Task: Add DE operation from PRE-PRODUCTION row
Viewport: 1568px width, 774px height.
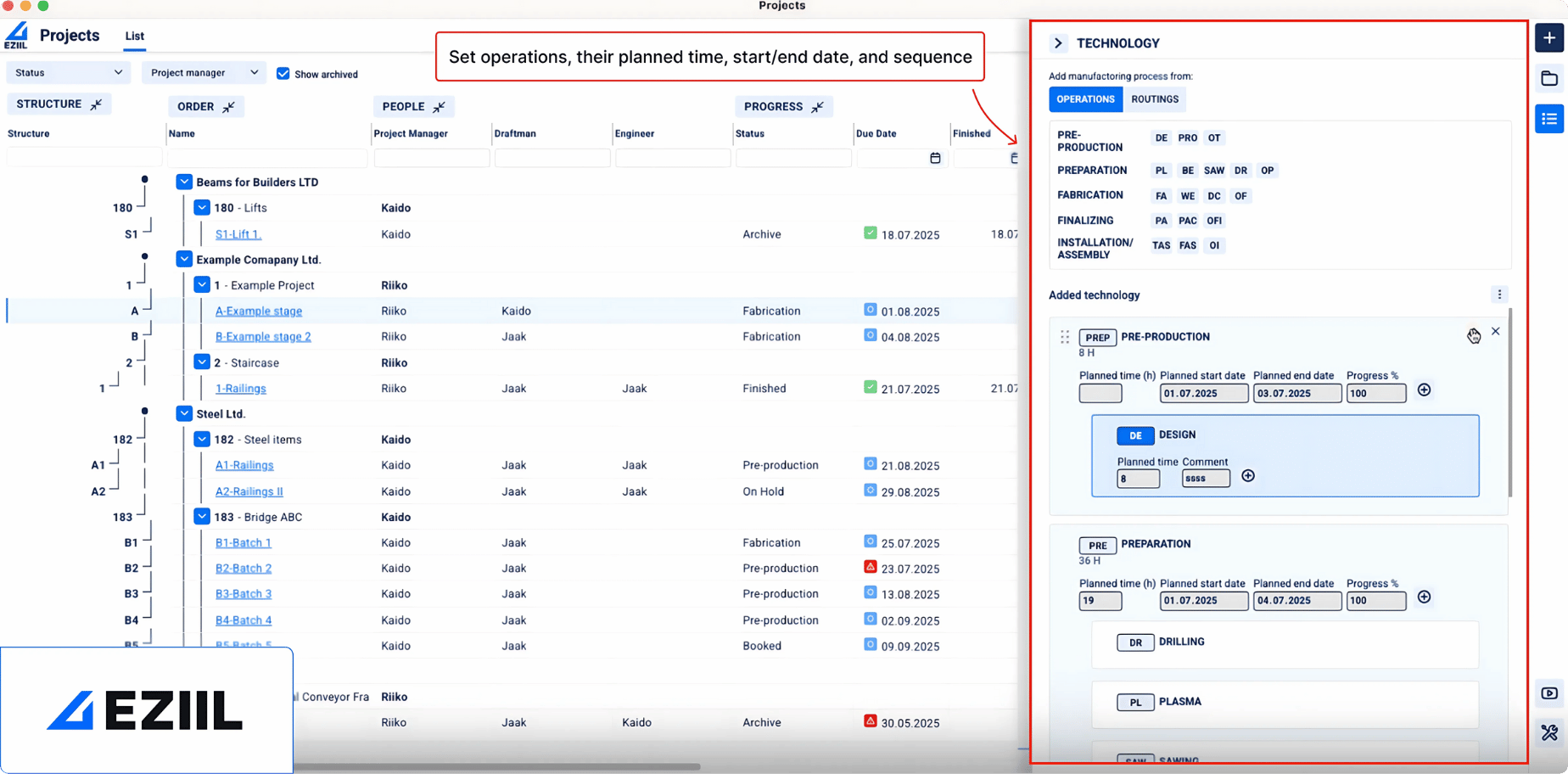Action: (x=1161, y=138)
